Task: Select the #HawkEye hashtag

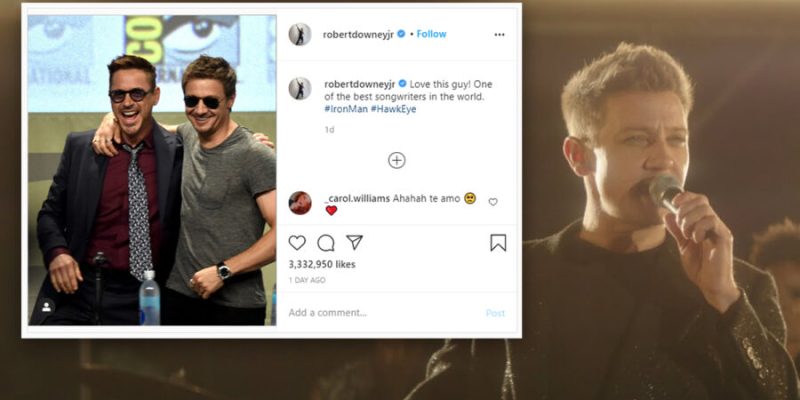Action: (x=393, y=109)
